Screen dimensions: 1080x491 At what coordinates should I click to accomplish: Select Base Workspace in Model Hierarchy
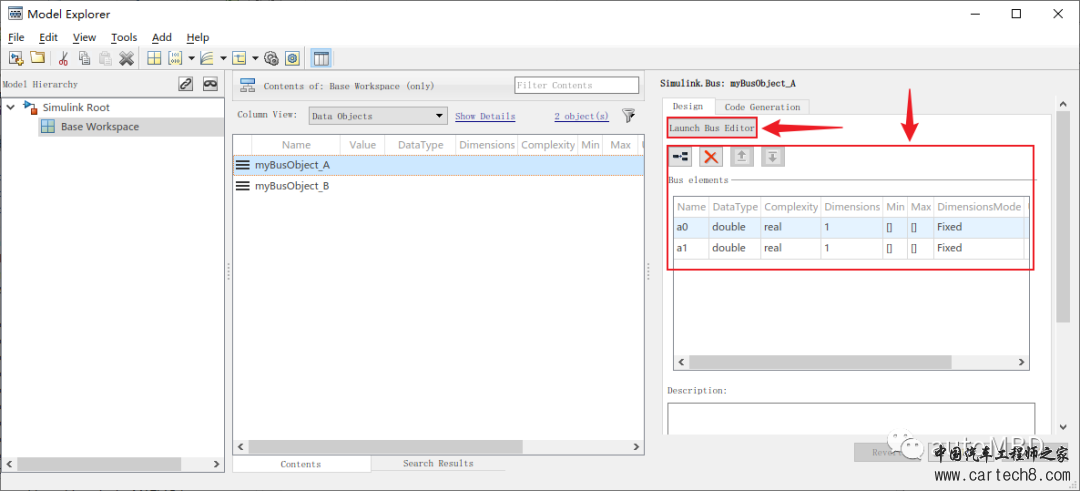point(99,127)
